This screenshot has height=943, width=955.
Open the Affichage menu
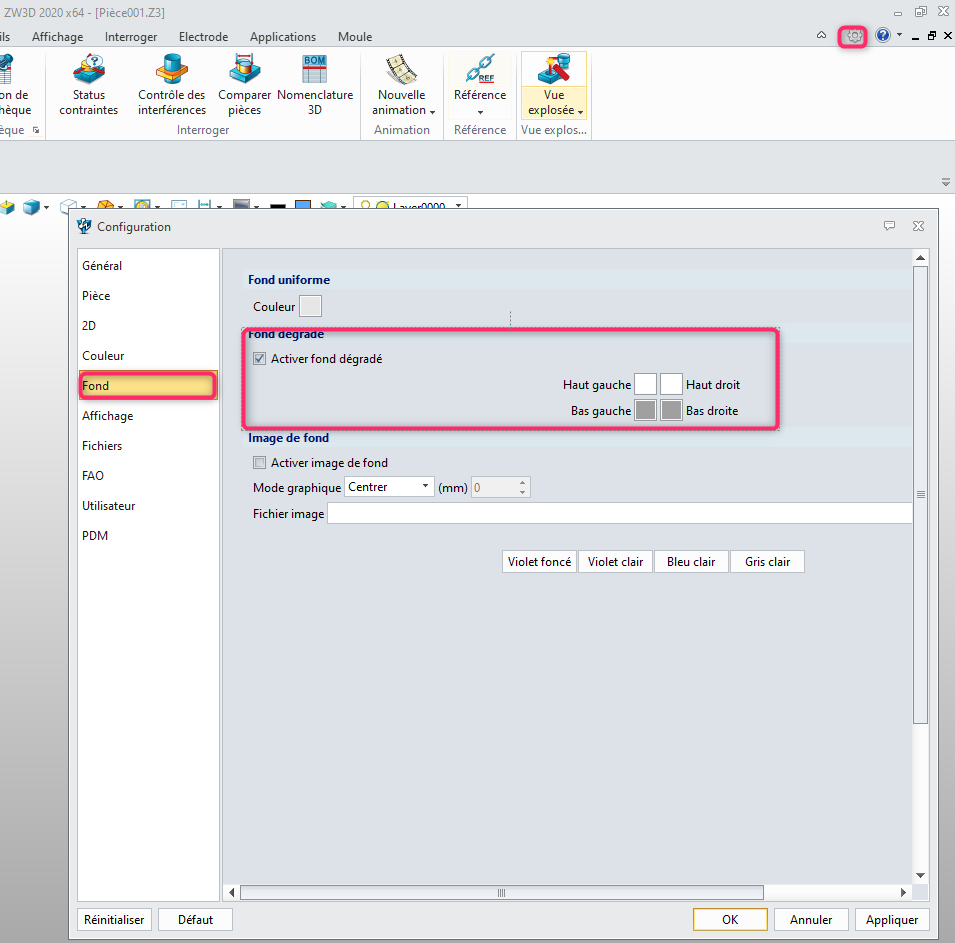[x=57, y=37]
